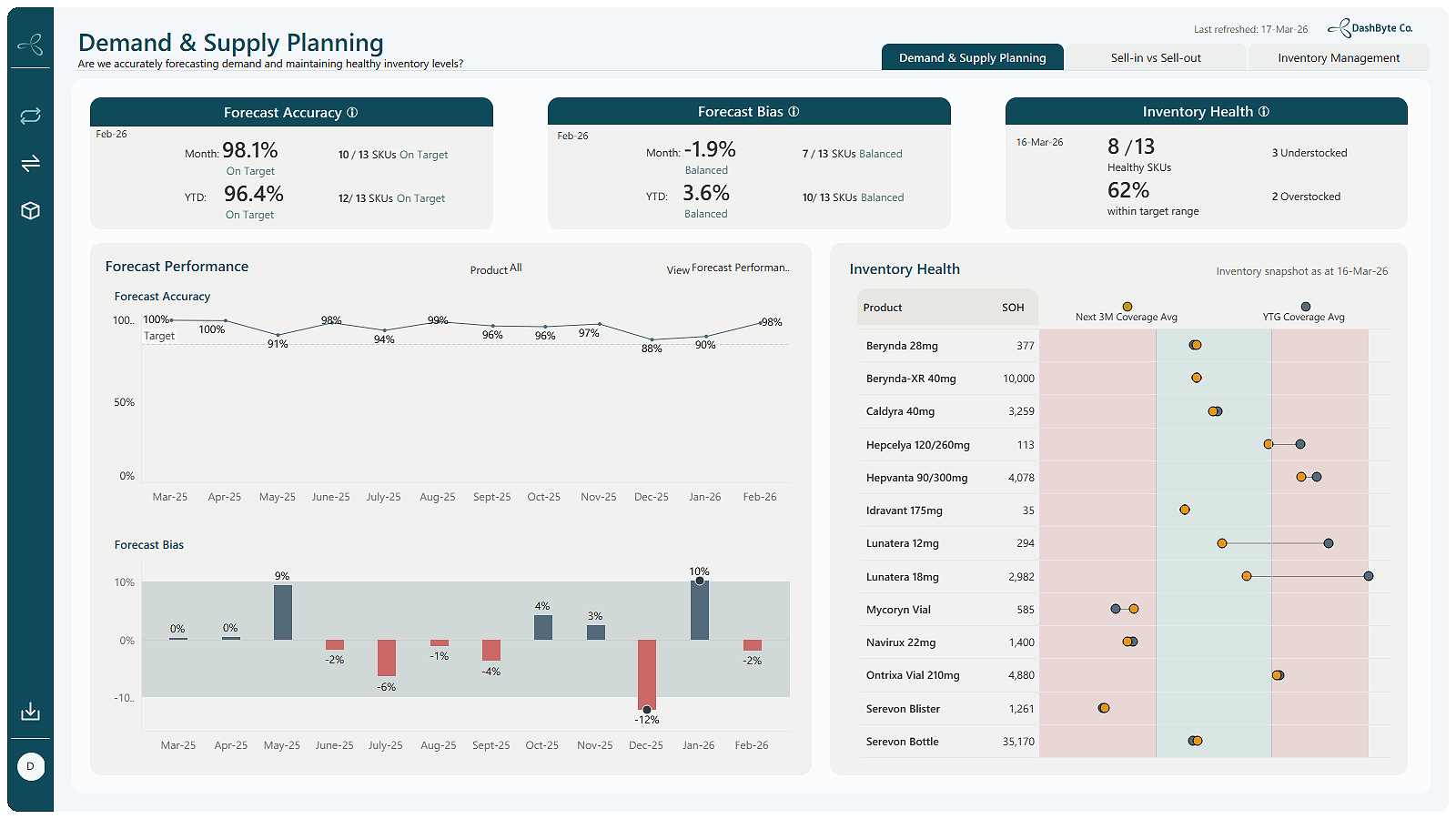Click the July-25 -6% bias bar
Image resolution: width=1456 pixels, height=819 pixels.
pyautogui.click(x=387, y=658)
